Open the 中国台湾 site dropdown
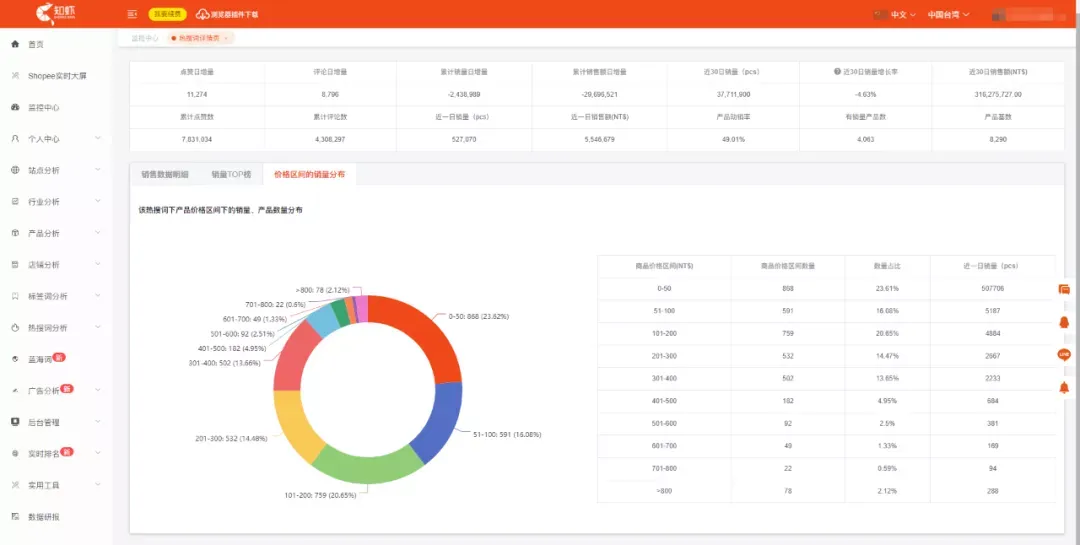The height and width of the screenshot is (545, 1080). click(948, 15)
